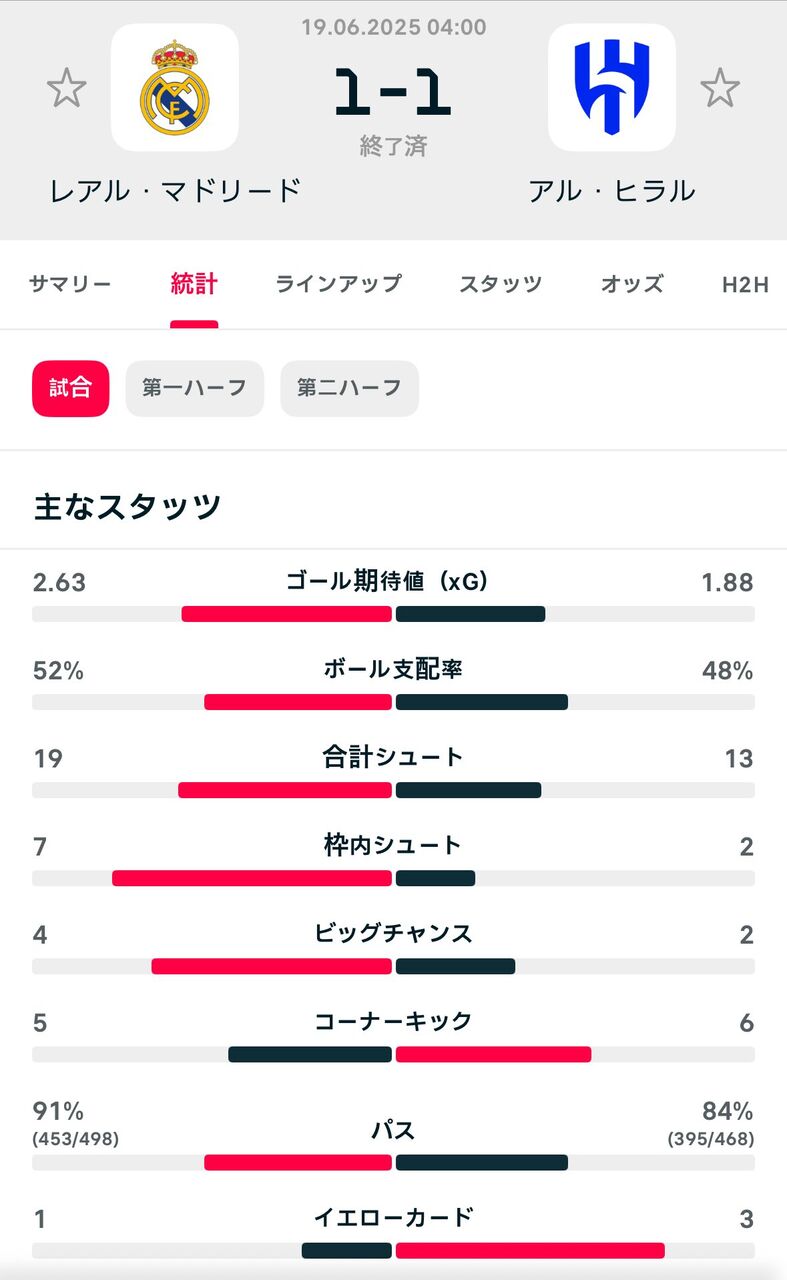Open the Al Hilal club logo
This screenshot has width=787, height=1280.
(x=612, y=88)
